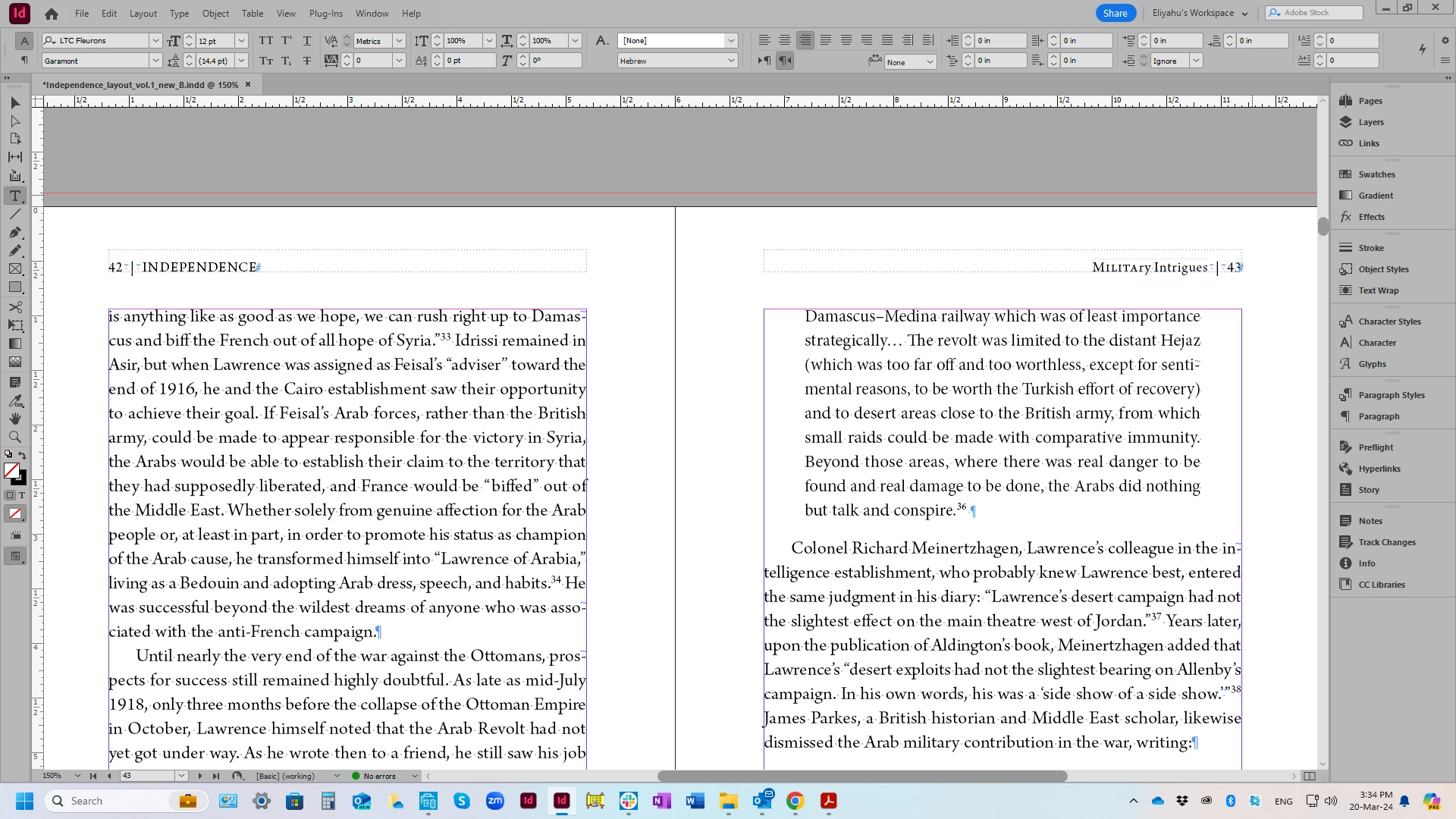Open the Paragraph Styles panel
The width and height of the screenshot is (1456, 819).
pos(1391,395)
